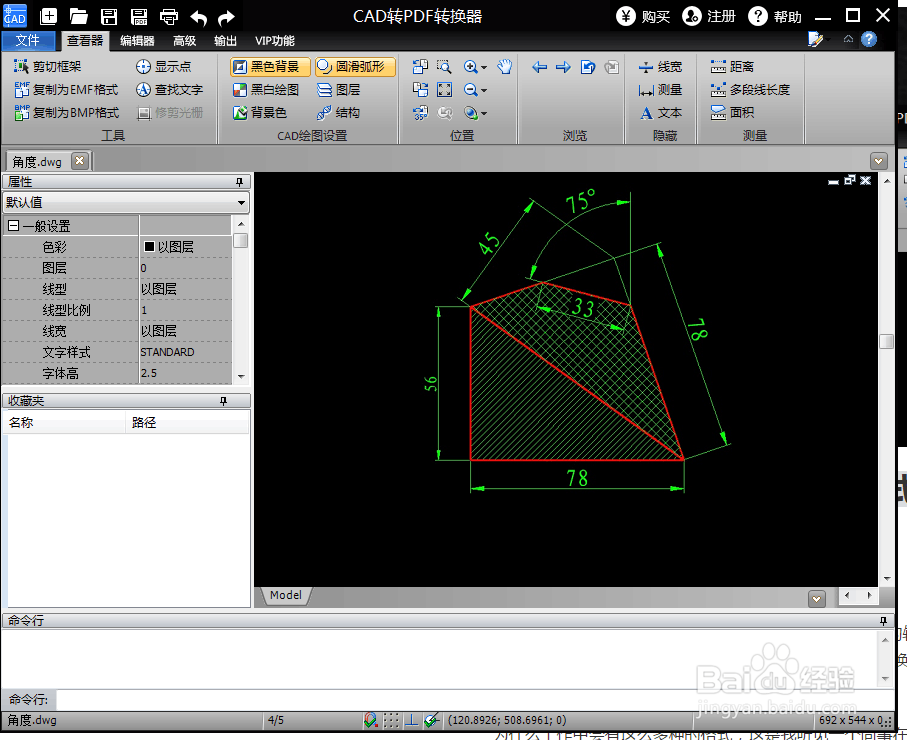This screenshot has width=907, height=740.
Task: Switch to the 输出 output tab
Action: click(226, 41)
